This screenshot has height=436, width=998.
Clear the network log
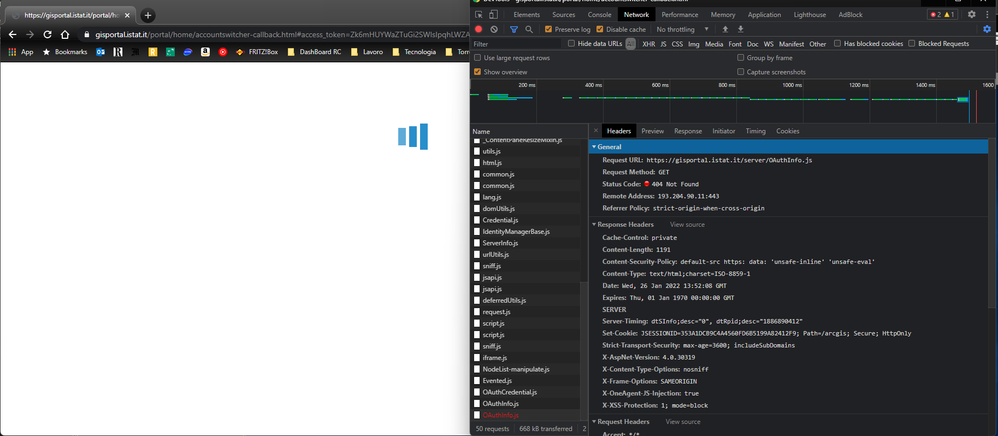tap(495, 29)
